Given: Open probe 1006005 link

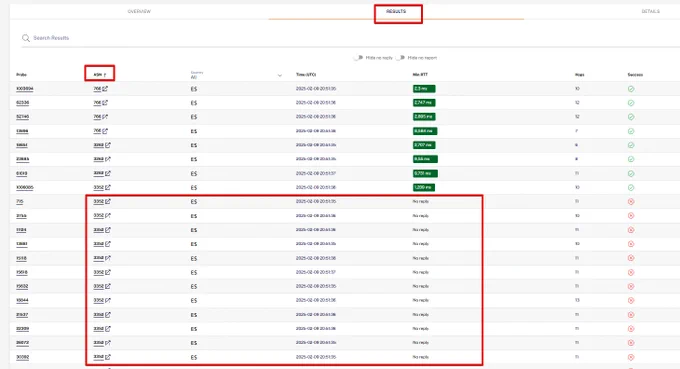Looking at the screenshot, I should pyautogui.click(x=25, y=187).
